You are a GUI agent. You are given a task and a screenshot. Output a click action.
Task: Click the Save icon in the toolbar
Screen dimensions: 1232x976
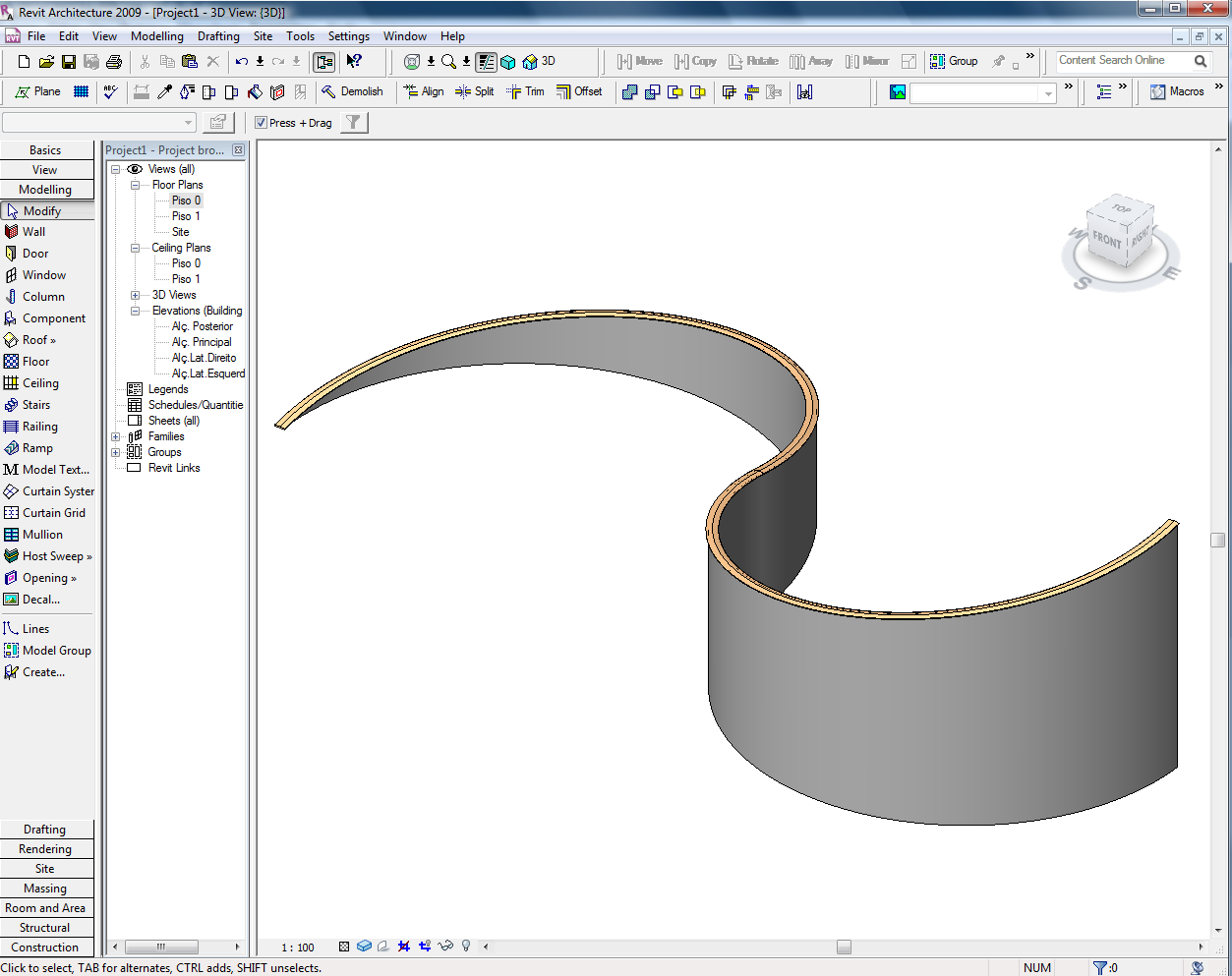coord(69,61)
